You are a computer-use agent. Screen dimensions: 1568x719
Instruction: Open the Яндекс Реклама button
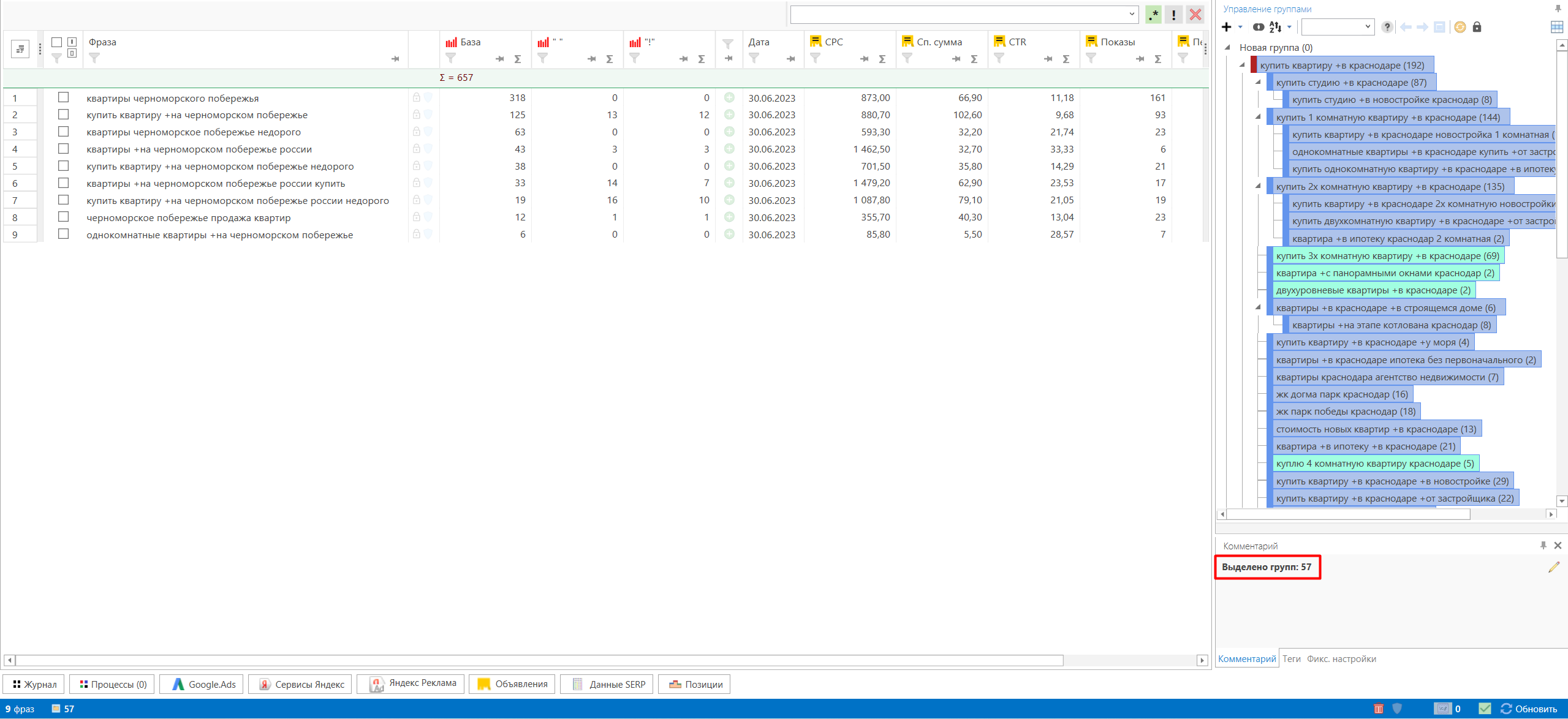[x=411, y=683]
